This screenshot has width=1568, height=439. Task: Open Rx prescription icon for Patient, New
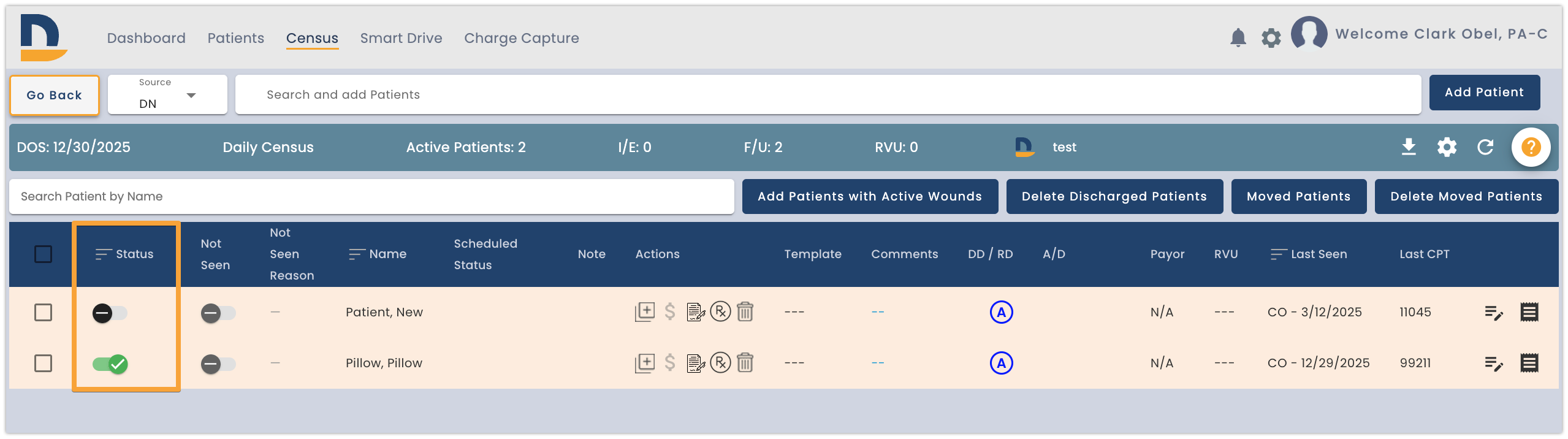pyautogui.click(x=720, y=312)
